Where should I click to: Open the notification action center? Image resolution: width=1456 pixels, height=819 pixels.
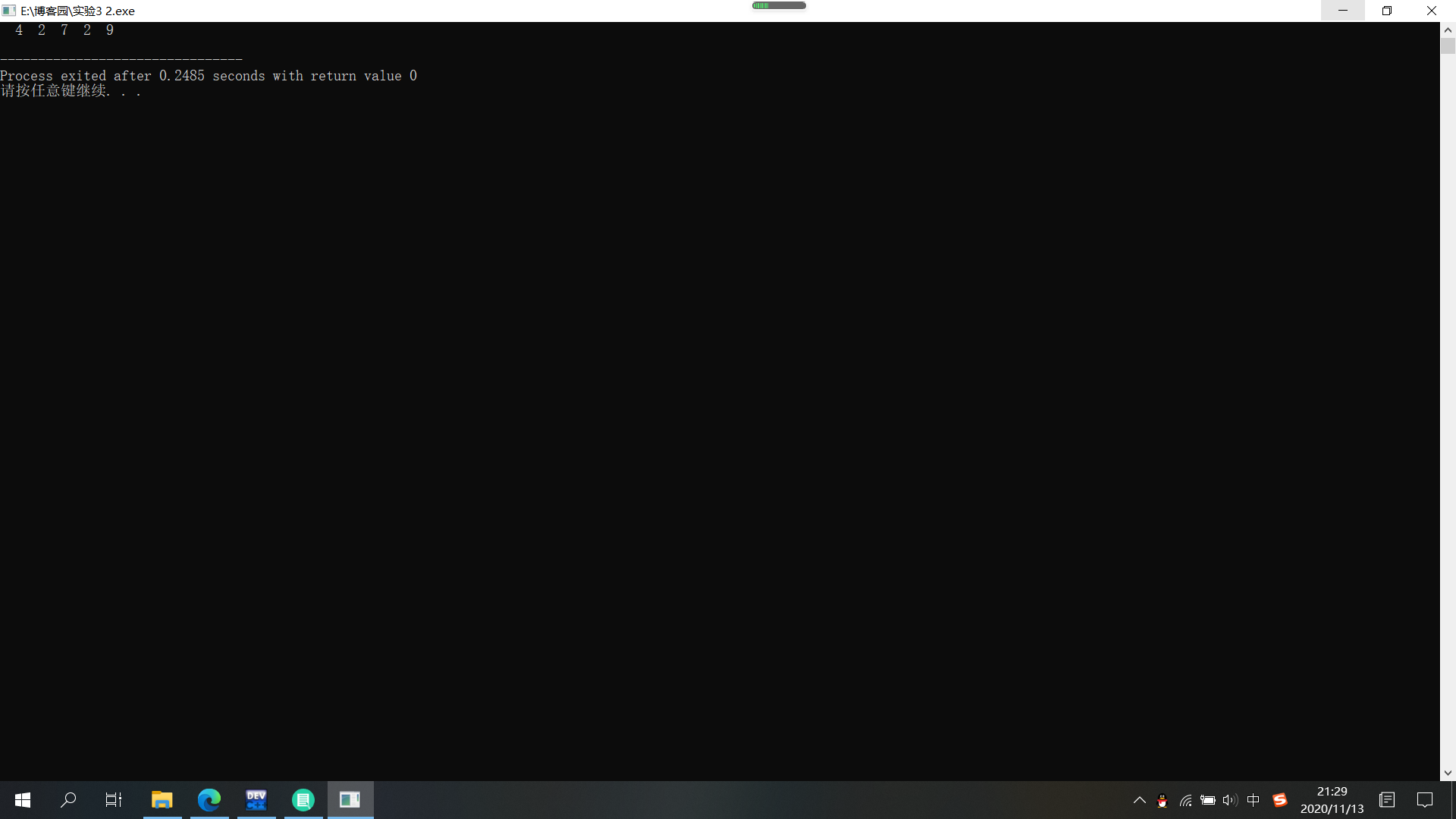(1425, 800)
